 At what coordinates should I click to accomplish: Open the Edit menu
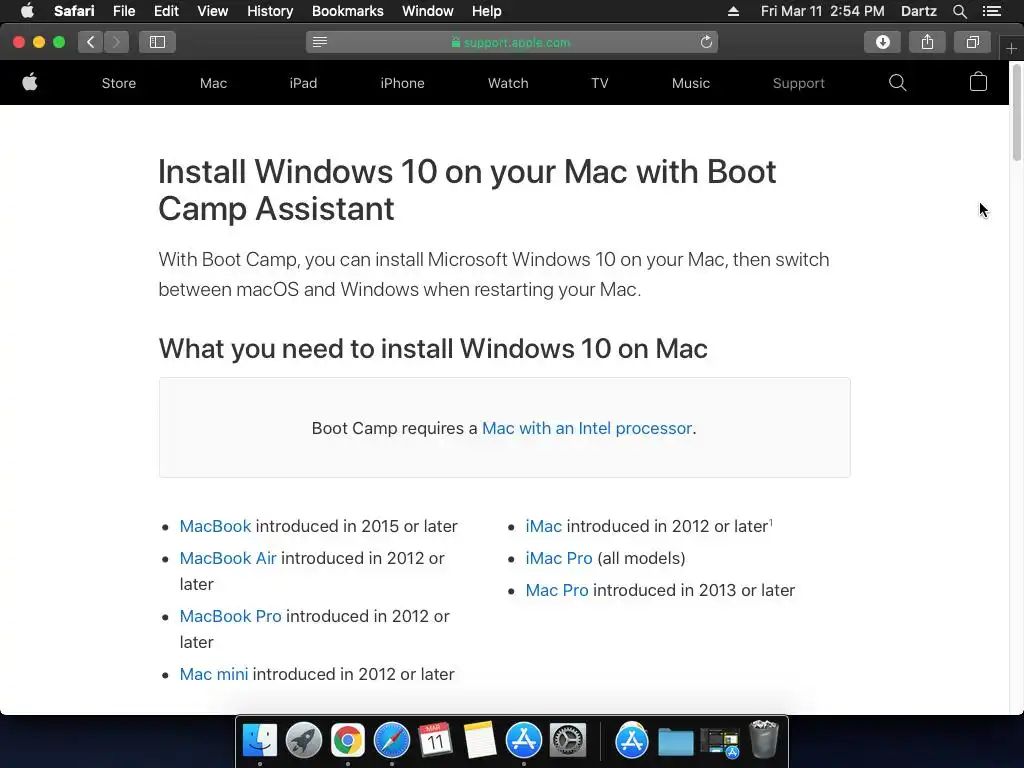click(x=166, y=11)
